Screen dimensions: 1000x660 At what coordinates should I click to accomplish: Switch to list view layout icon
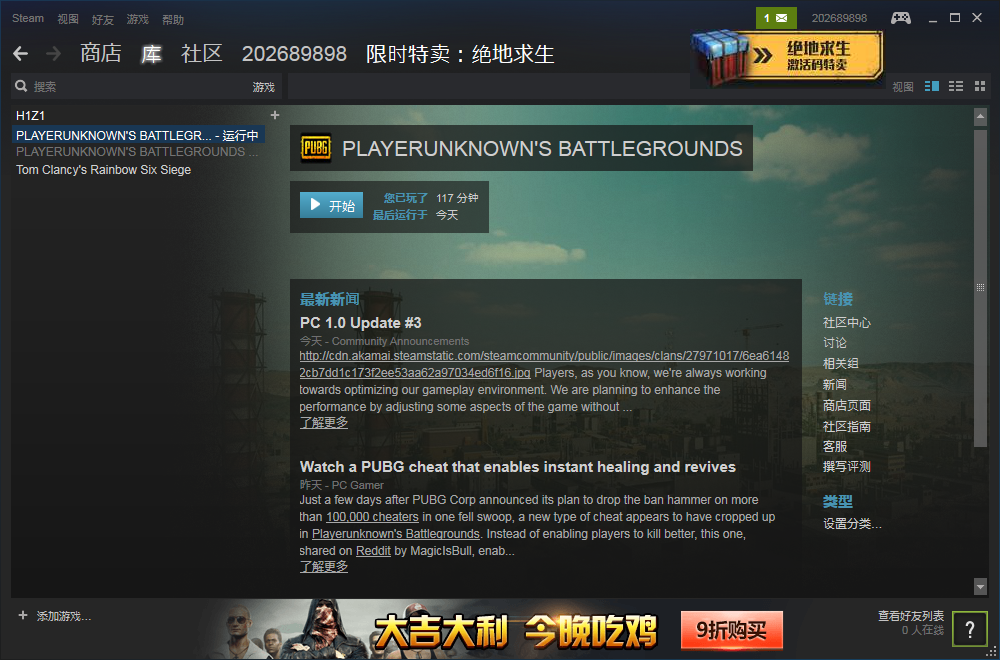click(x=956, y=86)
